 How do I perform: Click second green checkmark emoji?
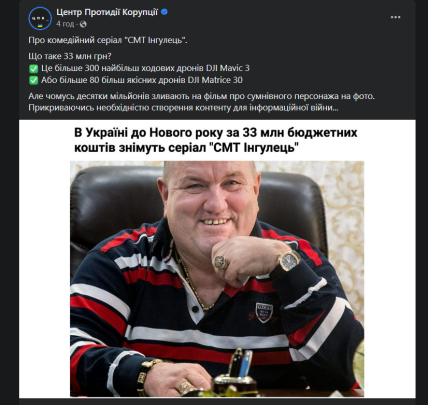33,80
